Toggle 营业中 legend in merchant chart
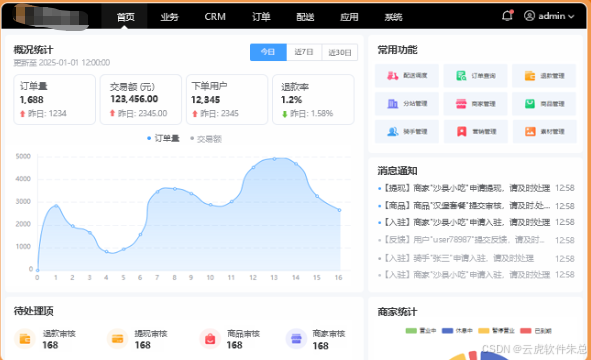 421,331
